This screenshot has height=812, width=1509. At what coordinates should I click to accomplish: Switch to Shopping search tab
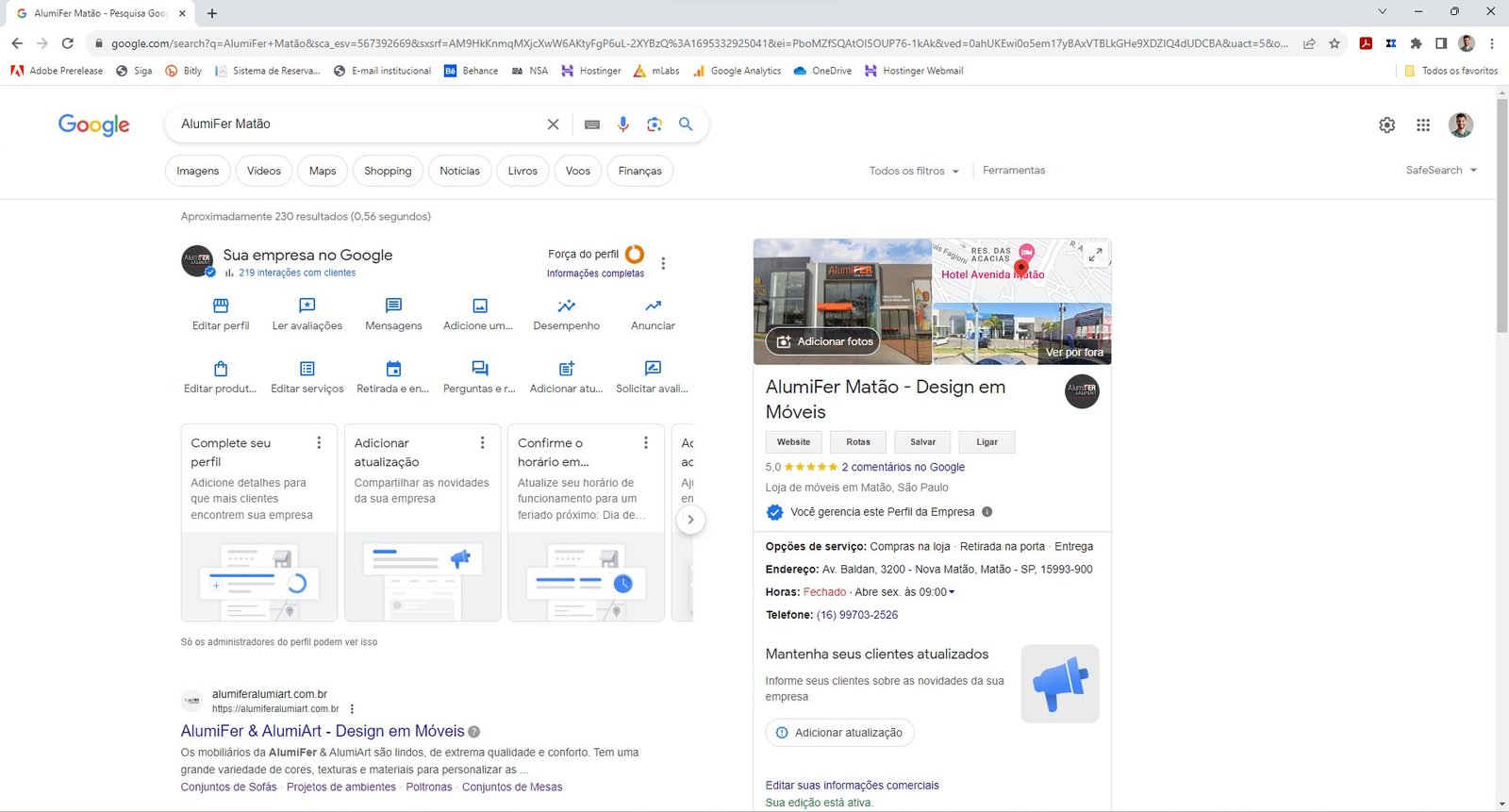pos(388,171)
